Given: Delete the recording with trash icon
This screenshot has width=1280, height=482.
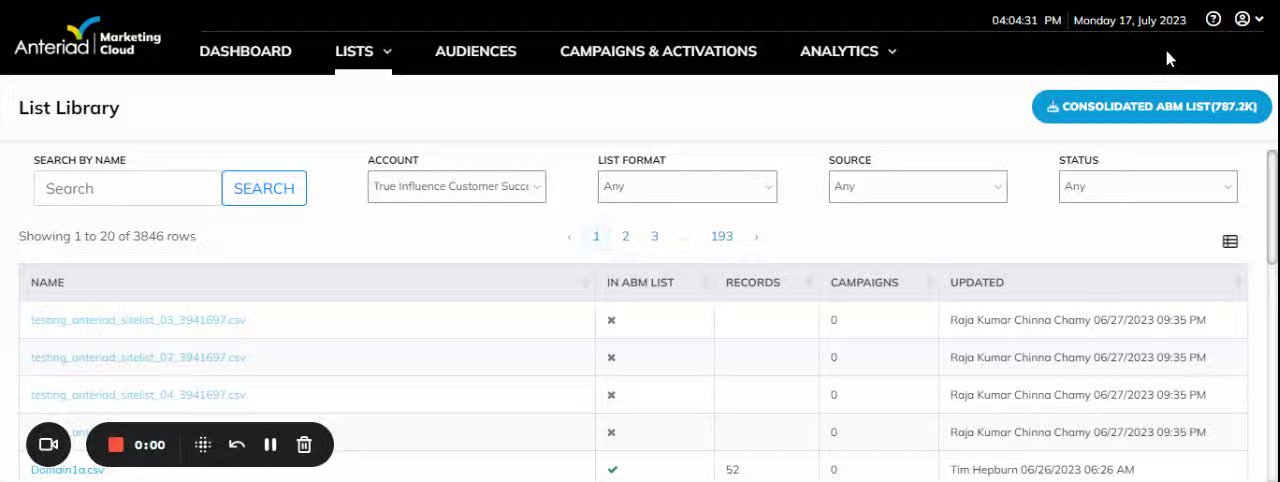Looking at the screenshot, I should [304, 445].
